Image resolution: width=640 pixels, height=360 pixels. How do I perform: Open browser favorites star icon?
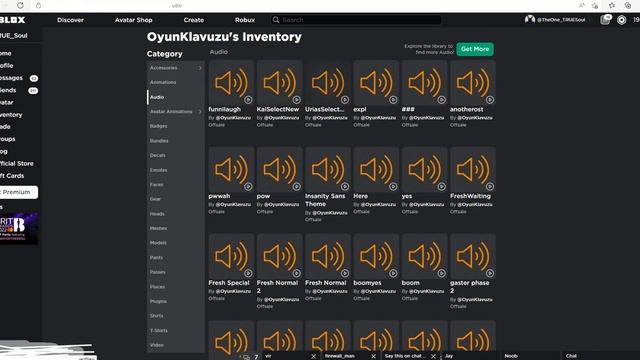tap(611, 5)
